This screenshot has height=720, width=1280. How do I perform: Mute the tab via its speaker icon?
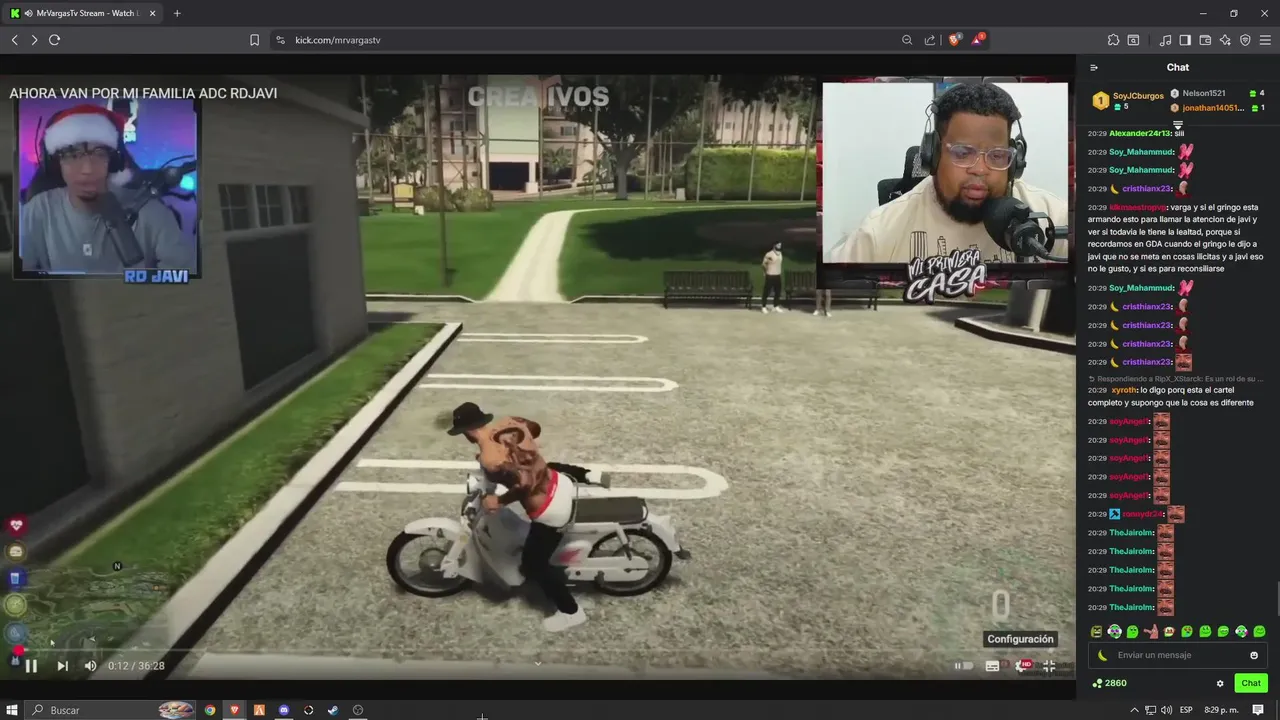pyautogui.click(x=28, y=13)
